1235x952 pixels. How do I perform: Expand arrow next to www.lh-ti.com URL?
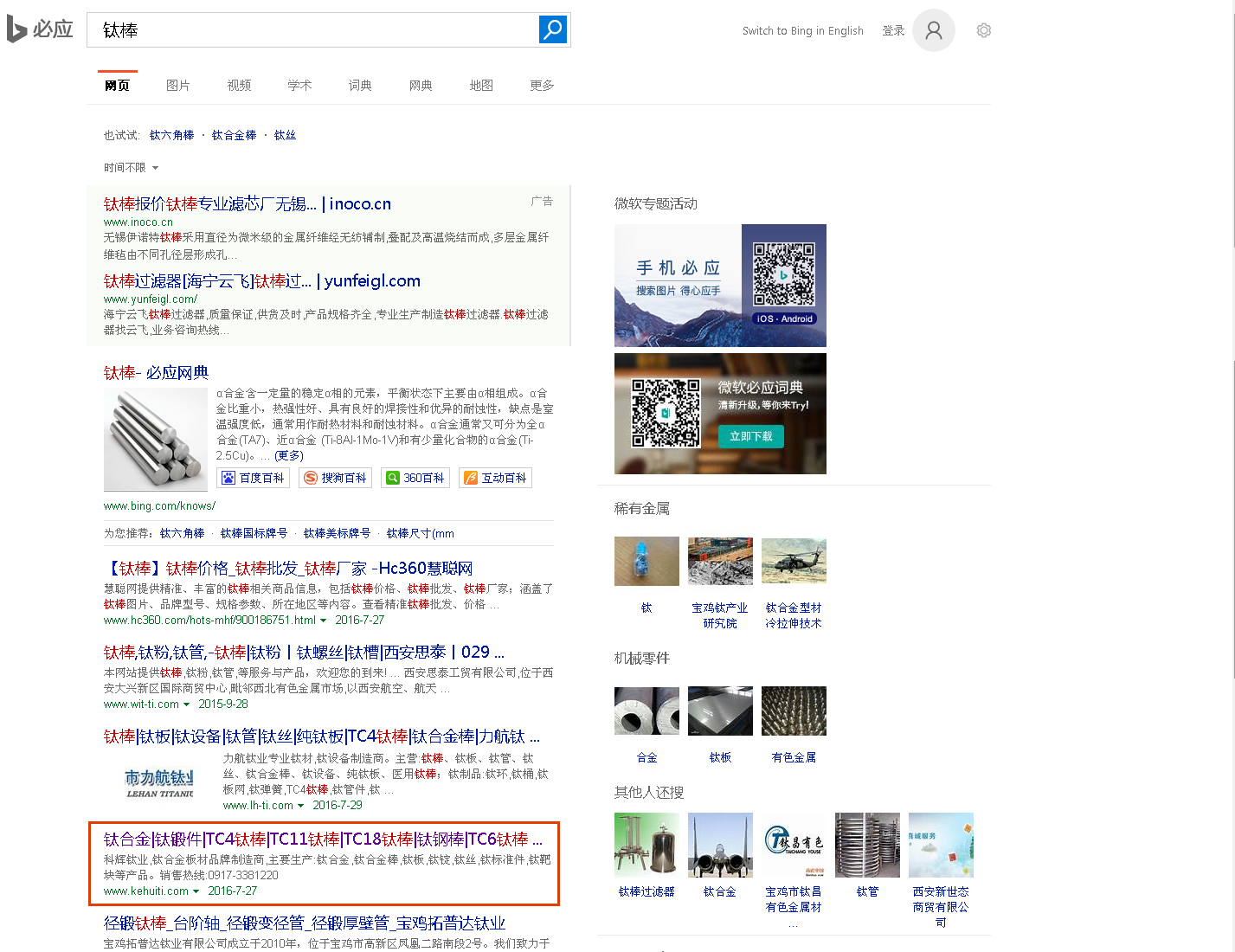click(300, 806)
